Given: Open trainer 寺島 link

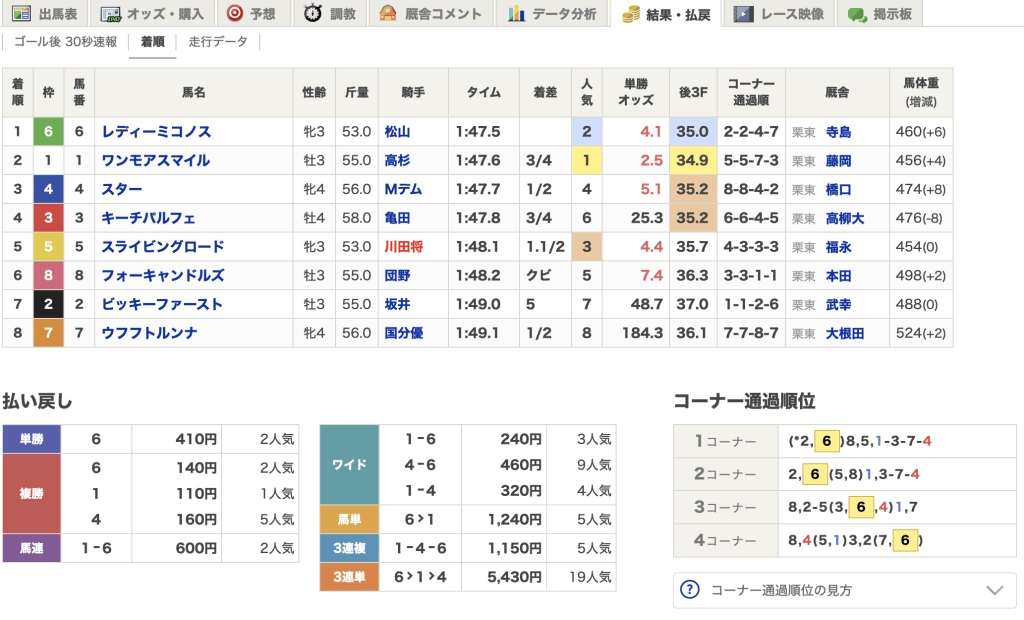Looking at the screenshot, I should (x=839, y=132).
